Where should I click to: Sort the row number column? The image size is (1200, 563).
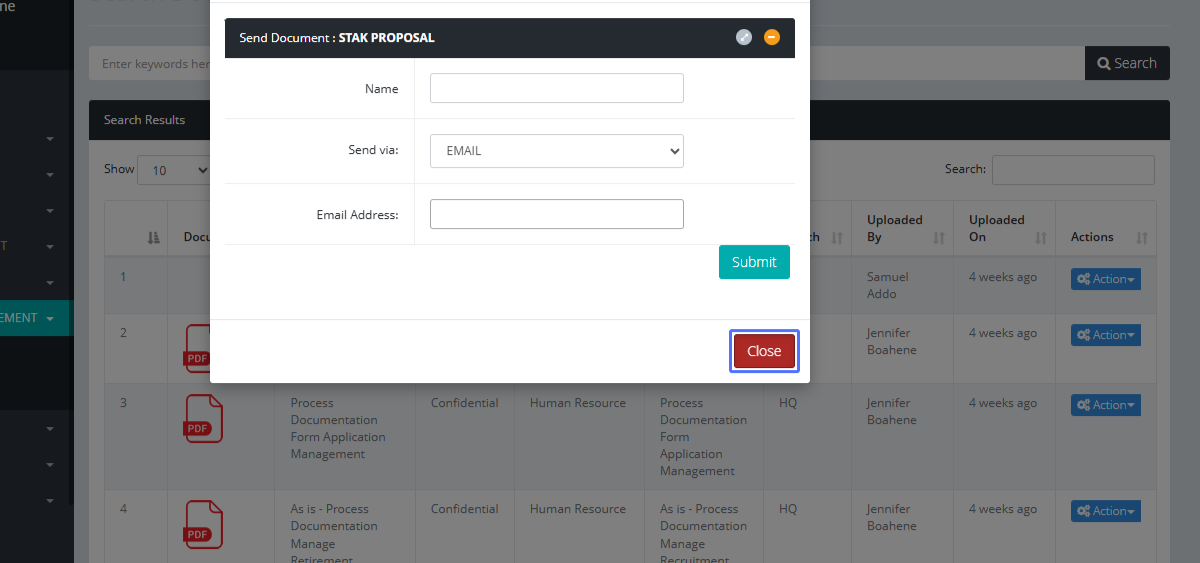coord(153,238)
